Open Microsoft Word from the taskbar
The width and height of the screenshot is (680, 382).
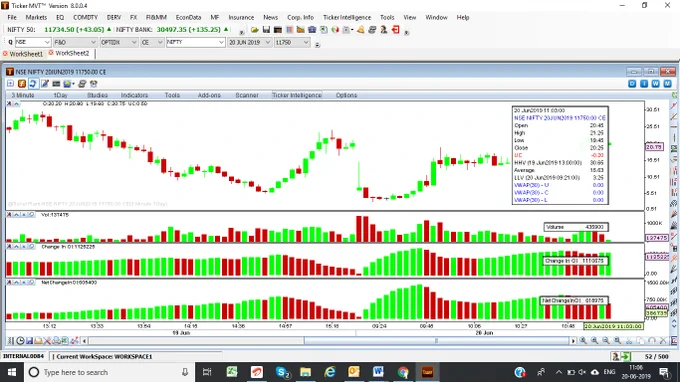coord(378,372)
